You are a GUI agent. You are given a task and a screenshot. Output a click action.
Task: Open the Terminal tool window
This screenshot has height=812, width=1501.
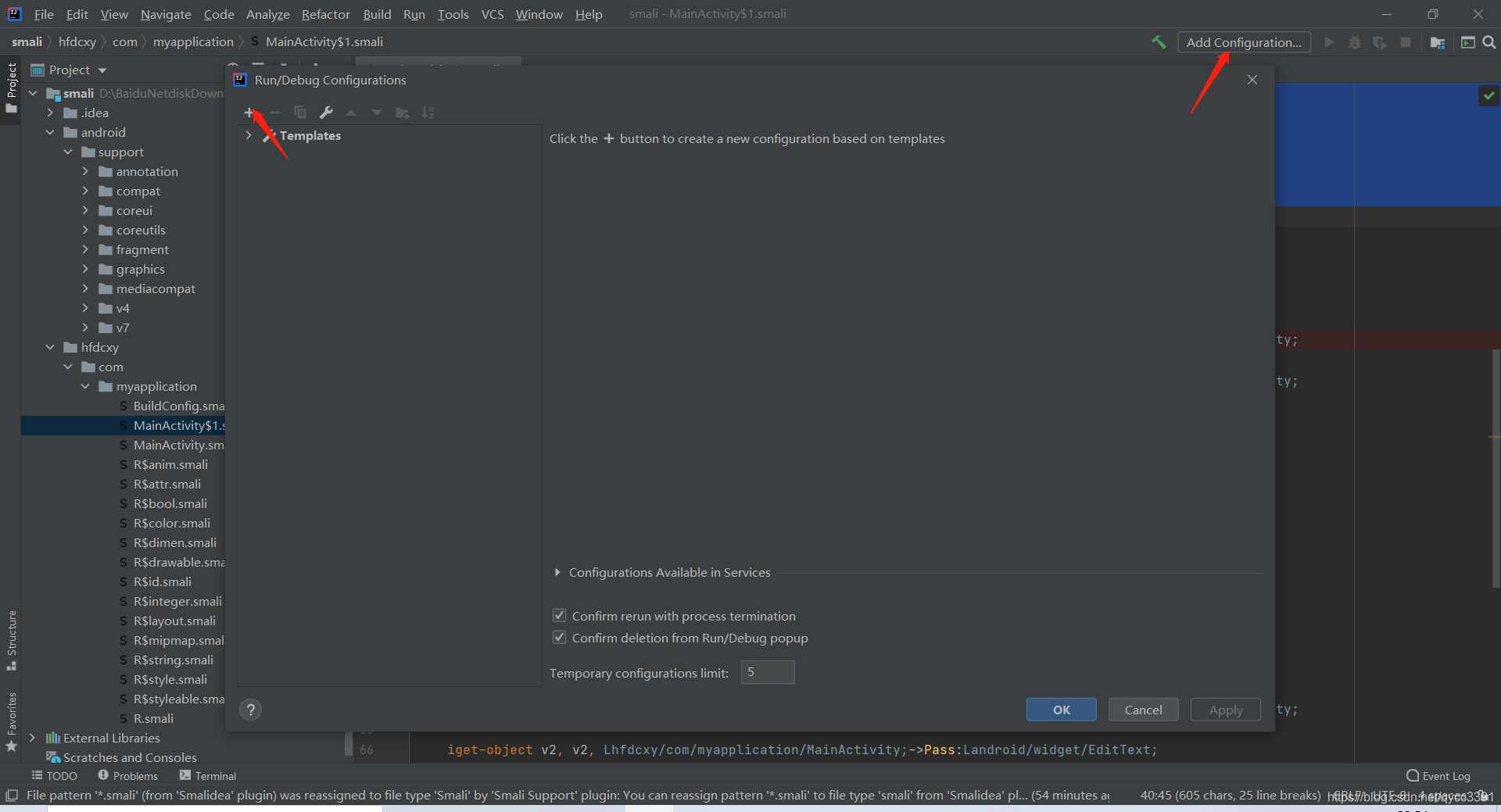pos(207,775)
